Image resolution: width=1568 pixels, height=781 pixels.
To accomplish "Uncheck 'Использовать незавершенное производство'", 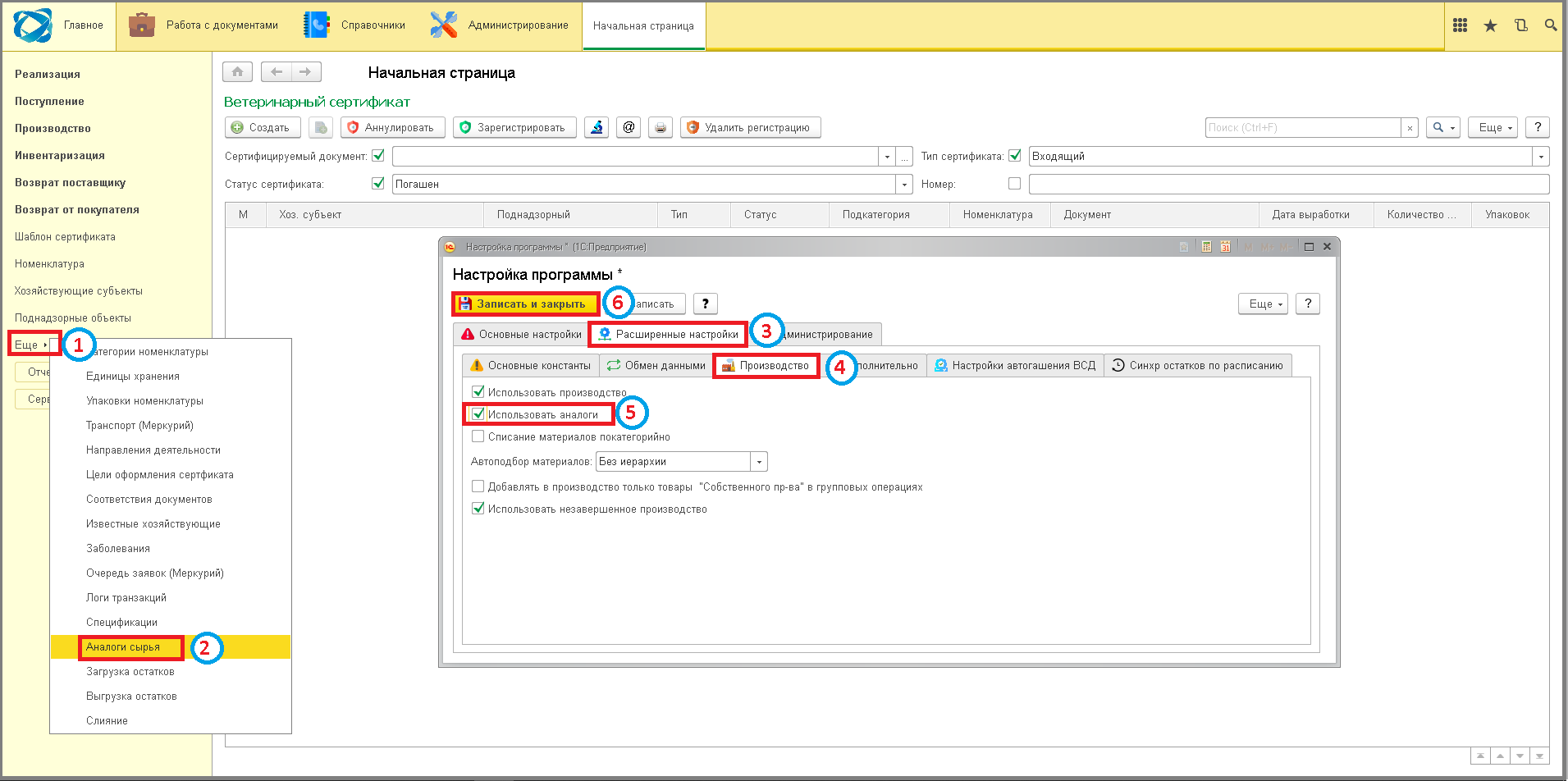I will click(478, 509).
